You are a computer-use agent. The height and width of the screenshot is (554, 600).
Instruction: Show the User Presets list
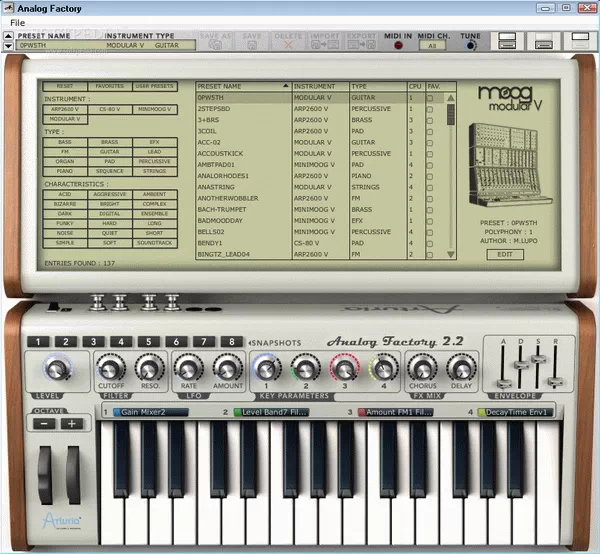coord(155,86)
